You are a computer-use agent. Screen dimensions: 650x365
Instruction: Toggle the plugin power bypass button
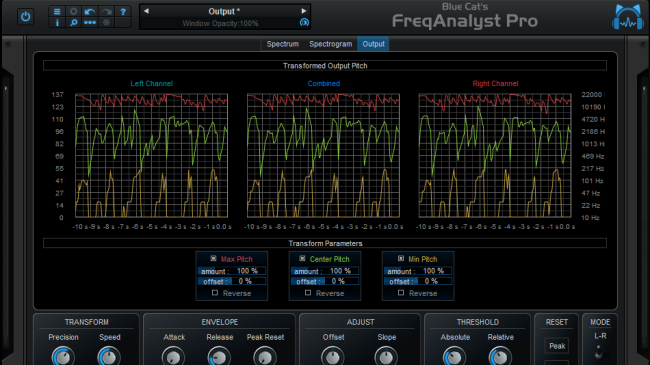click(x=25, y=17)
